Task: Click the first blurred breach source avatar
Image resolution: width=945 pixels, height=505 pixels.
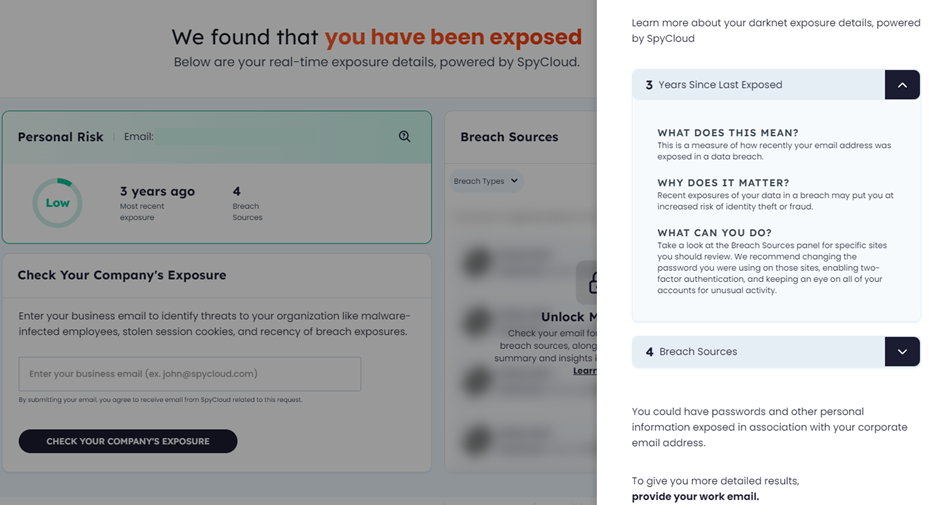Action: point(477,262)
